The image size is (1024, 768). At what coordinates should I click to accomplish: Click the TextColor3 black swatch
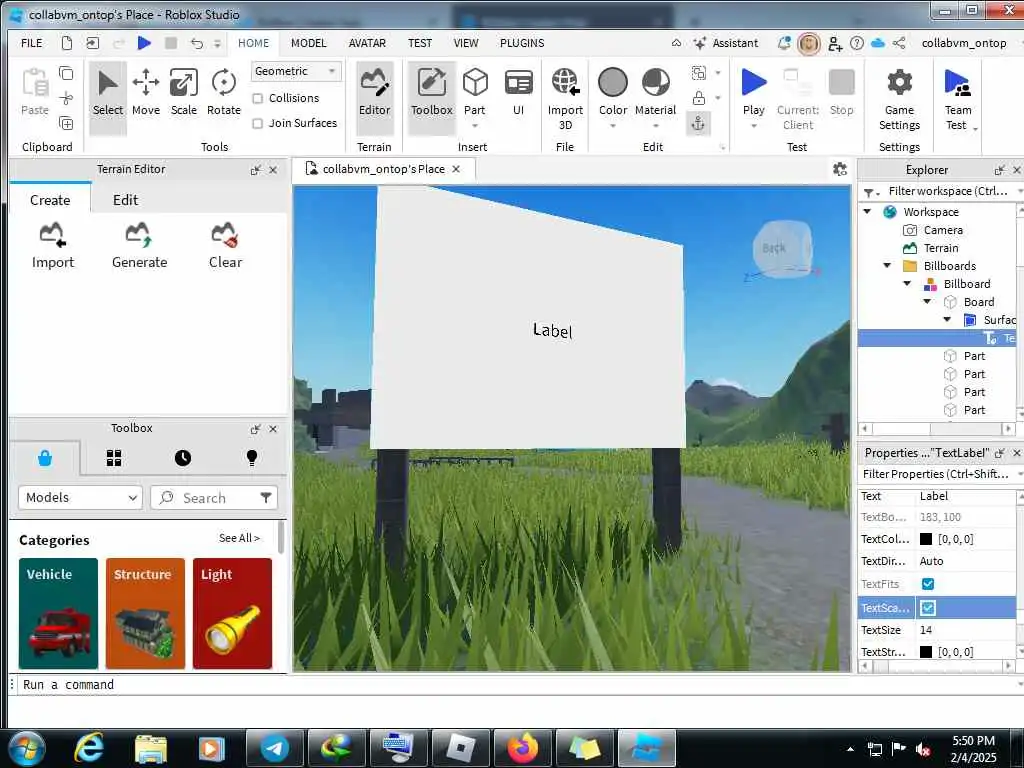(926, 539)
